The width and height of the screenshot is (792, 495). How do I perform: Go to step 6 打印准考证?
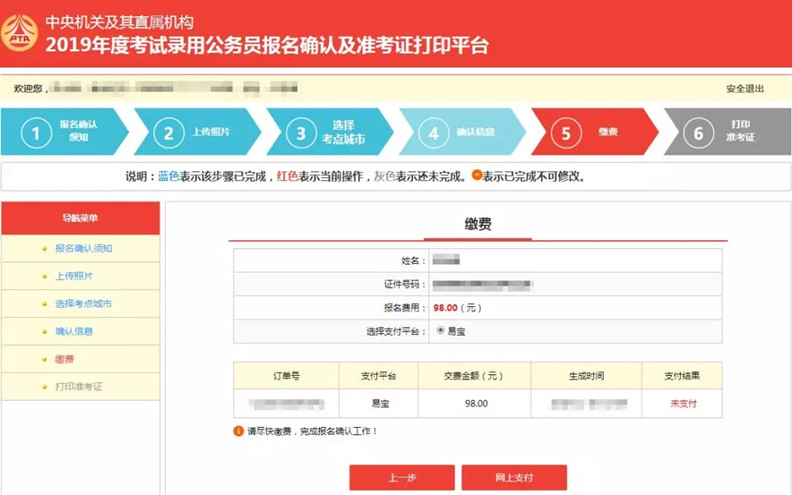(x=727, y=132)
